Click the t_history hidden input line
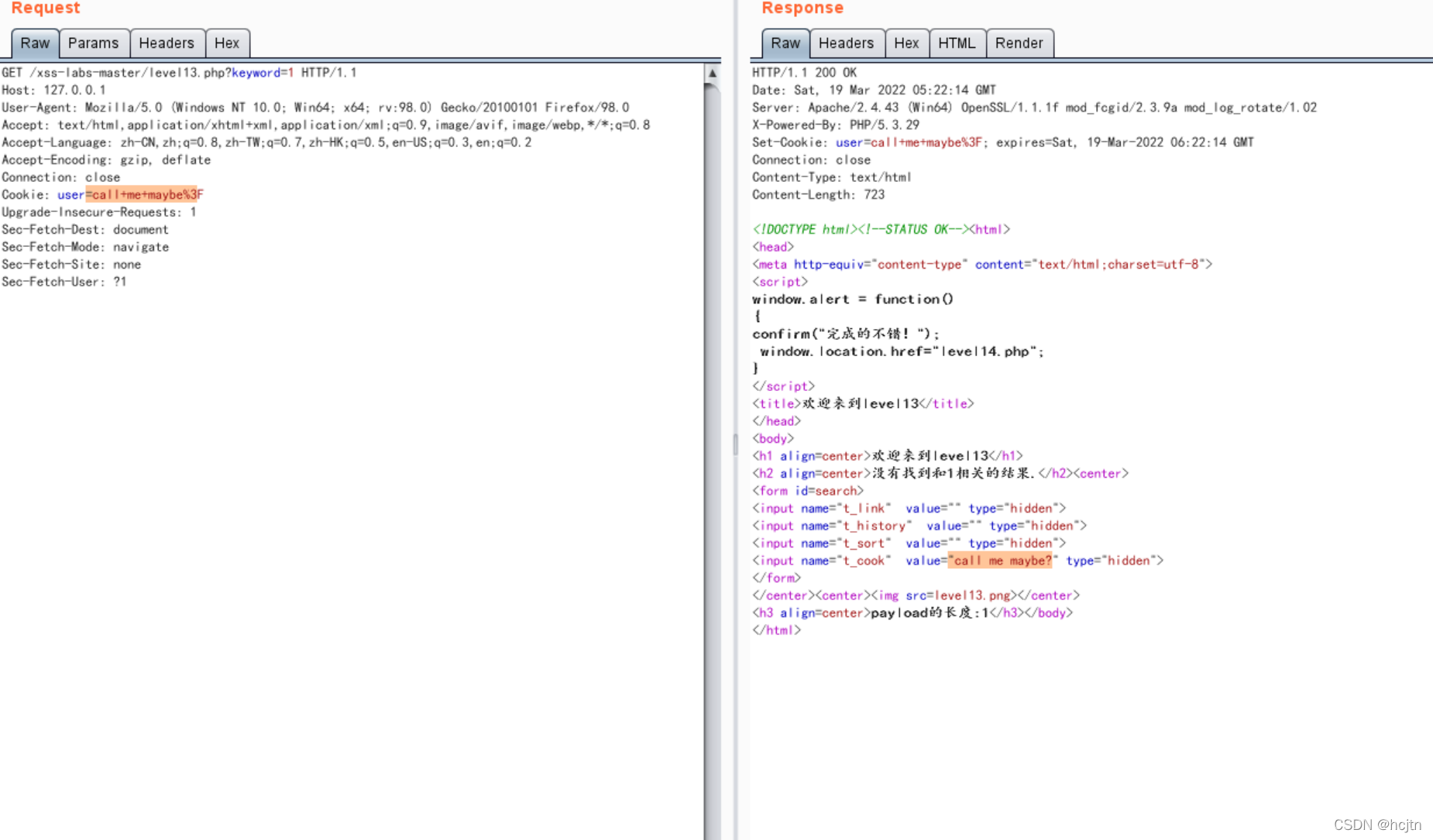 point(919,526)
